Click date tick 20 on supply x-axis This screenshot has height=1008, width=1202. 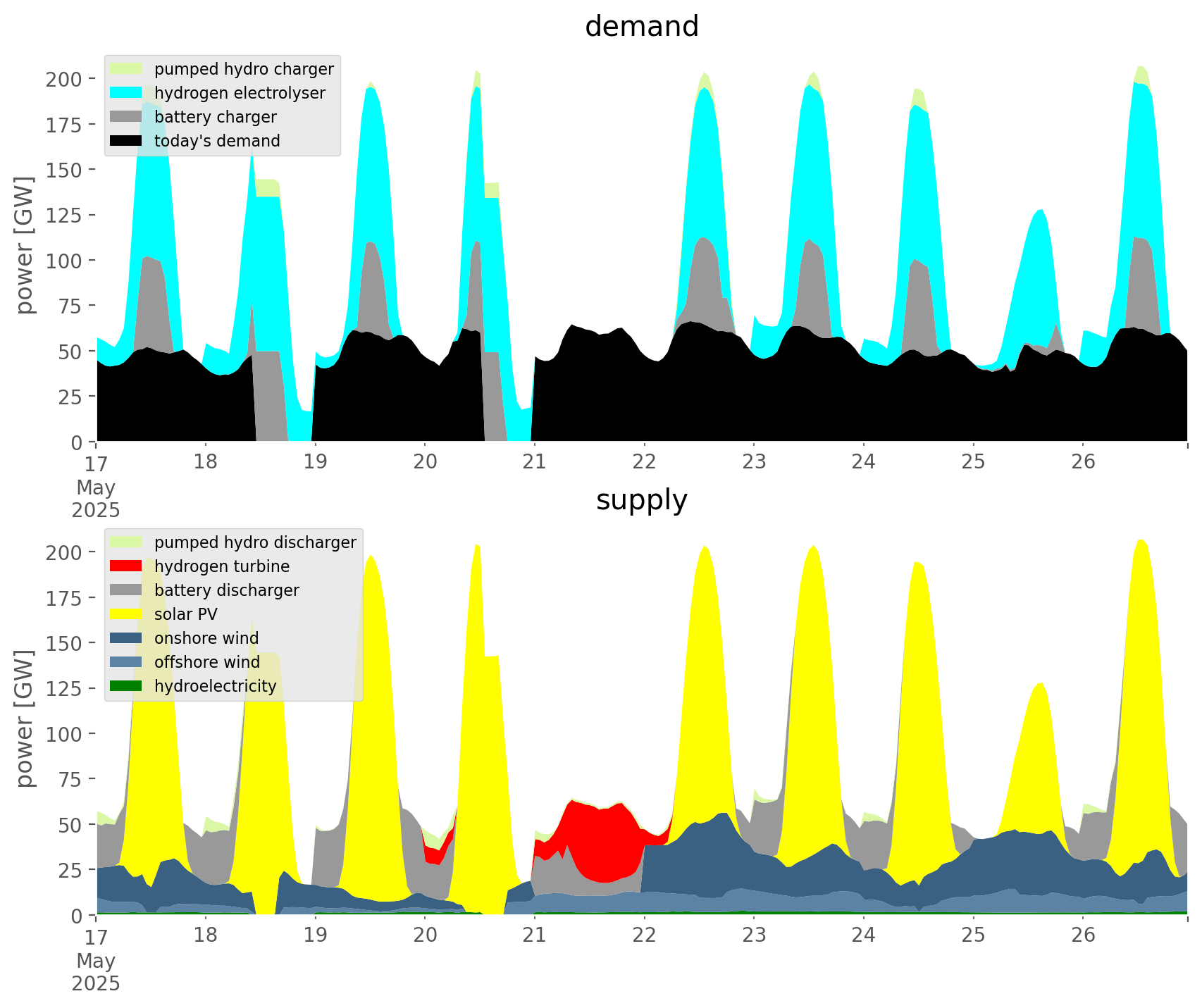(x=425, y=935)
